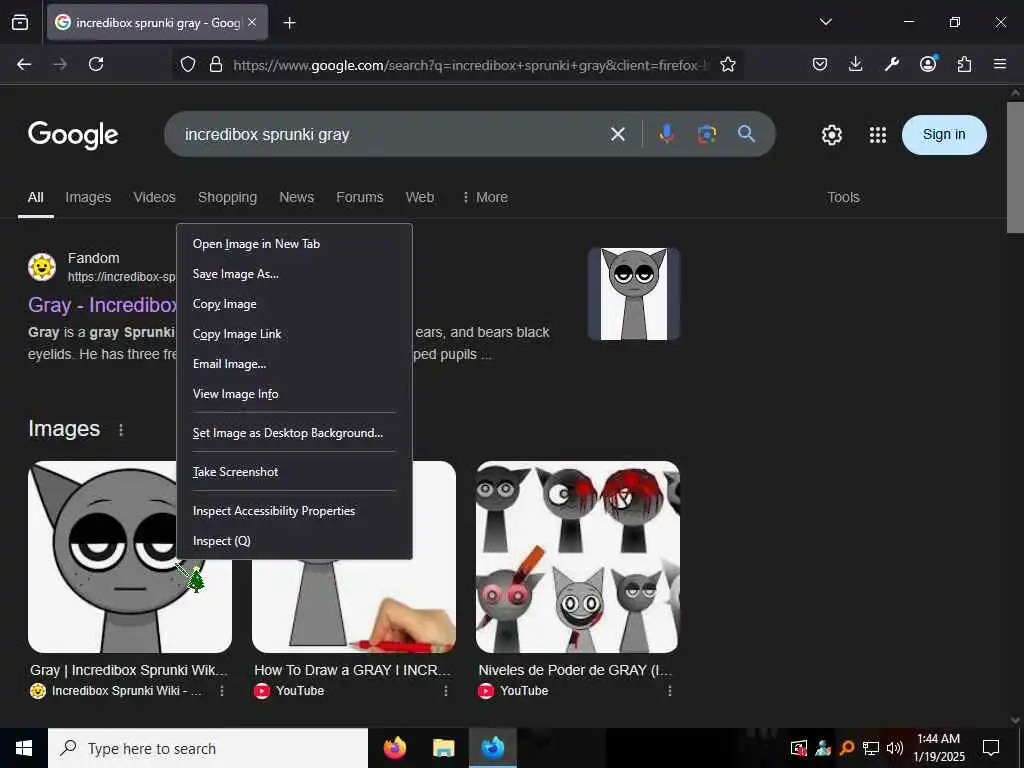This screenshot has width=1024, height=768.
Task: Select Copy Image menu entry
Action: point(294,304)
